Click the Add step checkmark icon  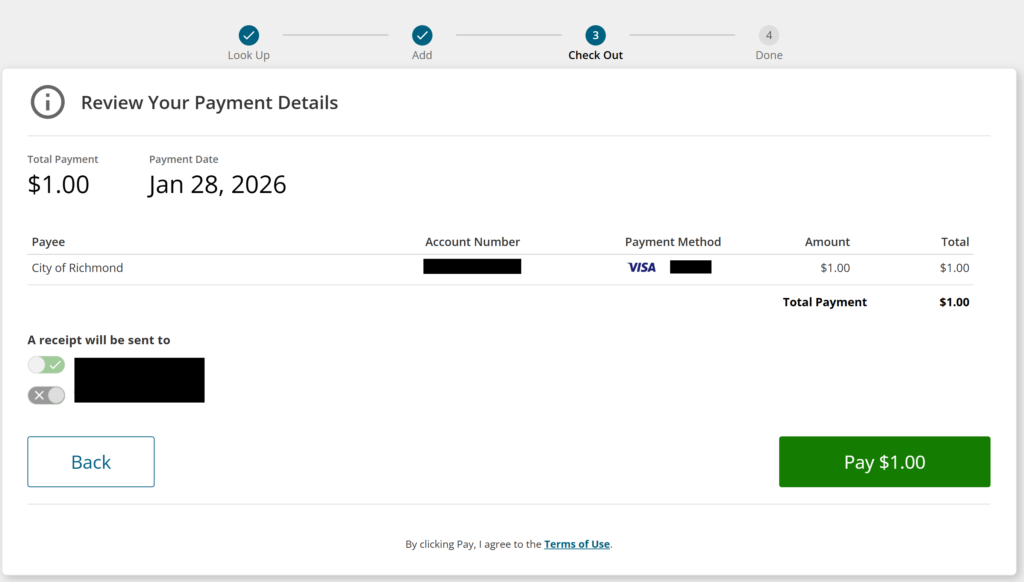[x=422, y=35]
